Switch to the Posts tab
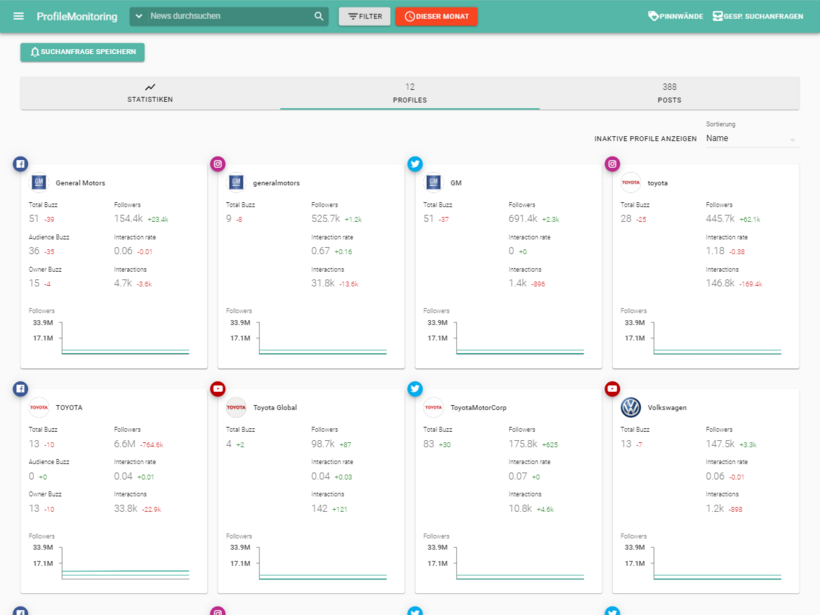Viewport: 820px width, 615px height. [x=669, y=93]
